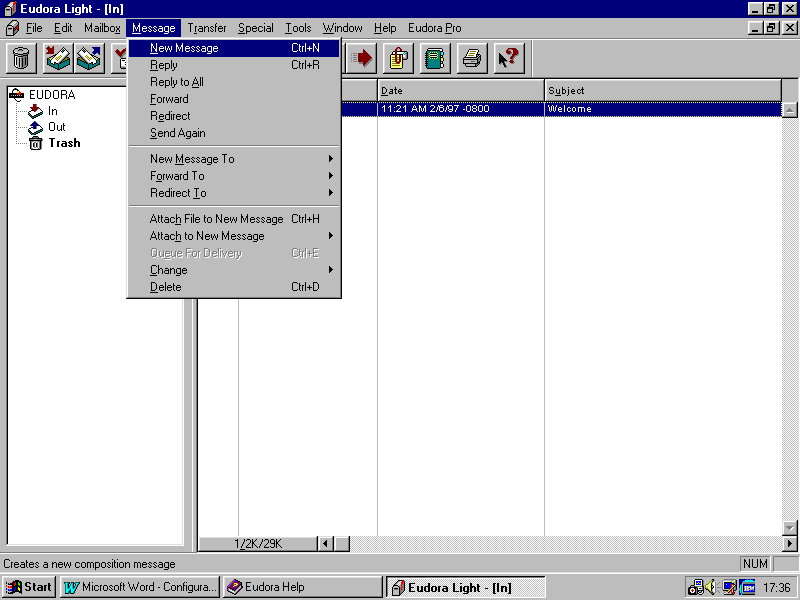Choose Send Again menu entry
The image size is (800, 600).
(x=234, y=133)
